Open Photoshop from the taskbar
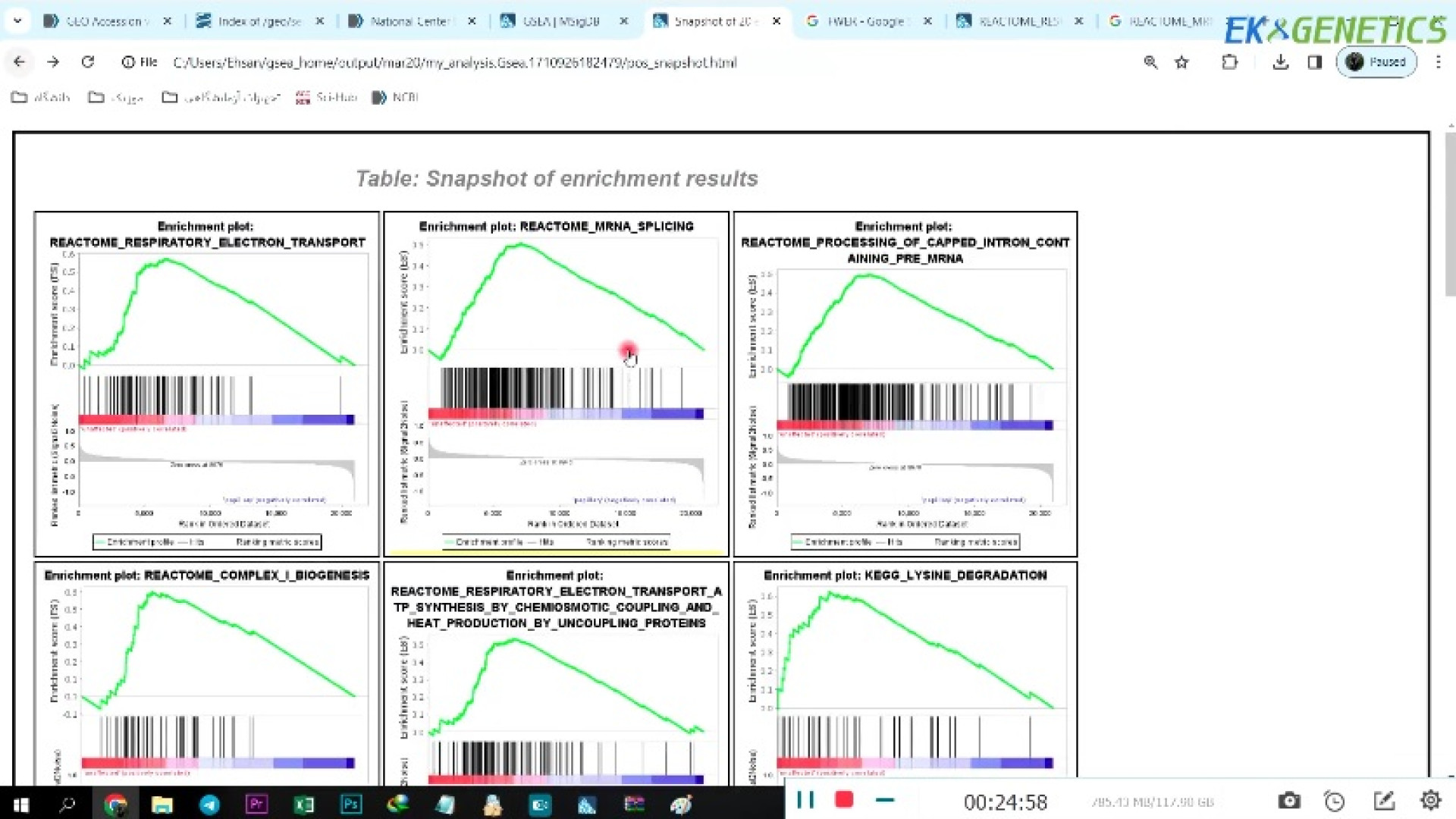 (x=351, y=804)
